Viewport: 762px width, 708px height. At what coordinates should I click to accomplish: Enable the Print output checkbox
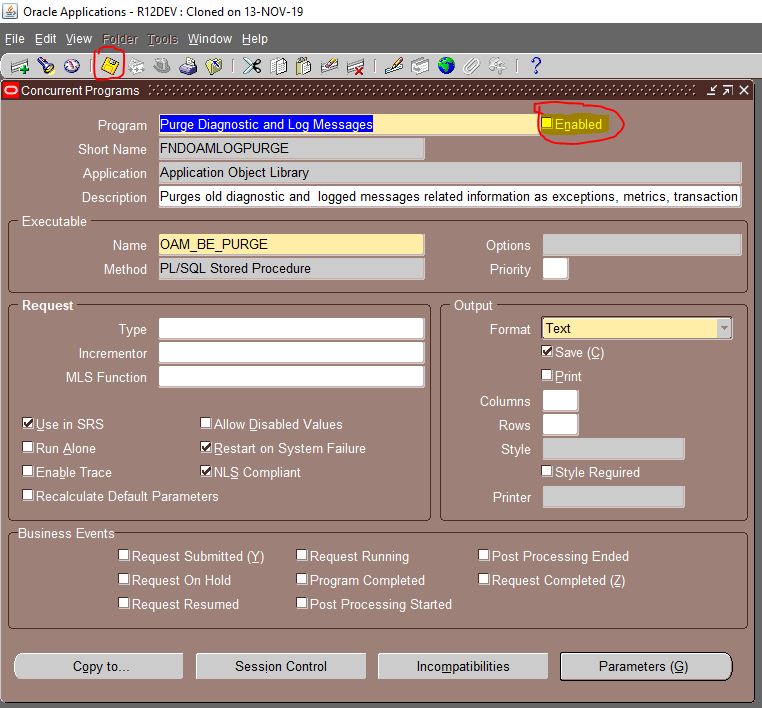[x=547, y=375]
